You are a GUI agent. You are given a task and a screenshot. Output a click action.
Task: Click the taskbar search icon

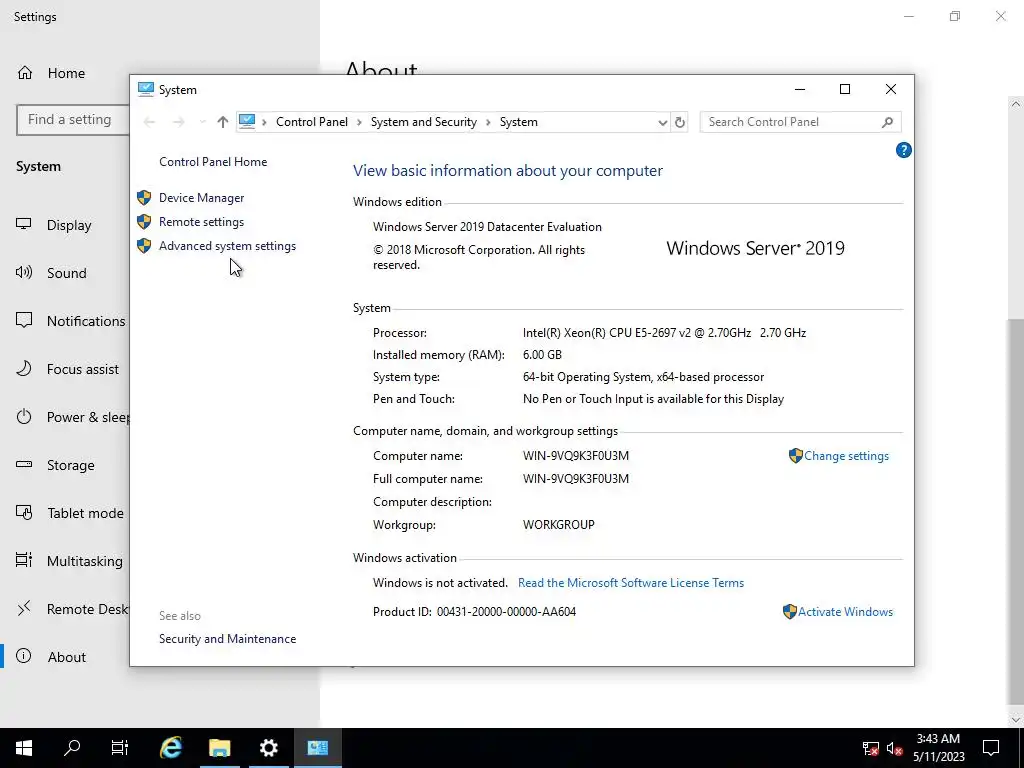pos(72,748)
